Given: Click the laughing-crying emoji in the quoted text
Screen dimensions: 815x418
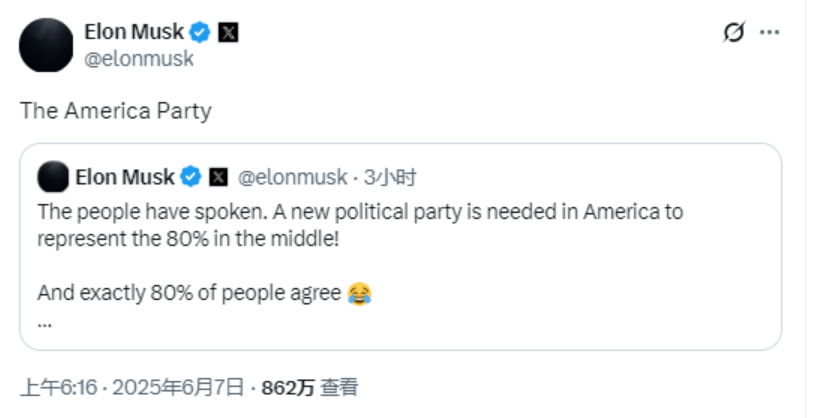Looking at the screenshot, I should pyautogui.click(x=359, y=294).
